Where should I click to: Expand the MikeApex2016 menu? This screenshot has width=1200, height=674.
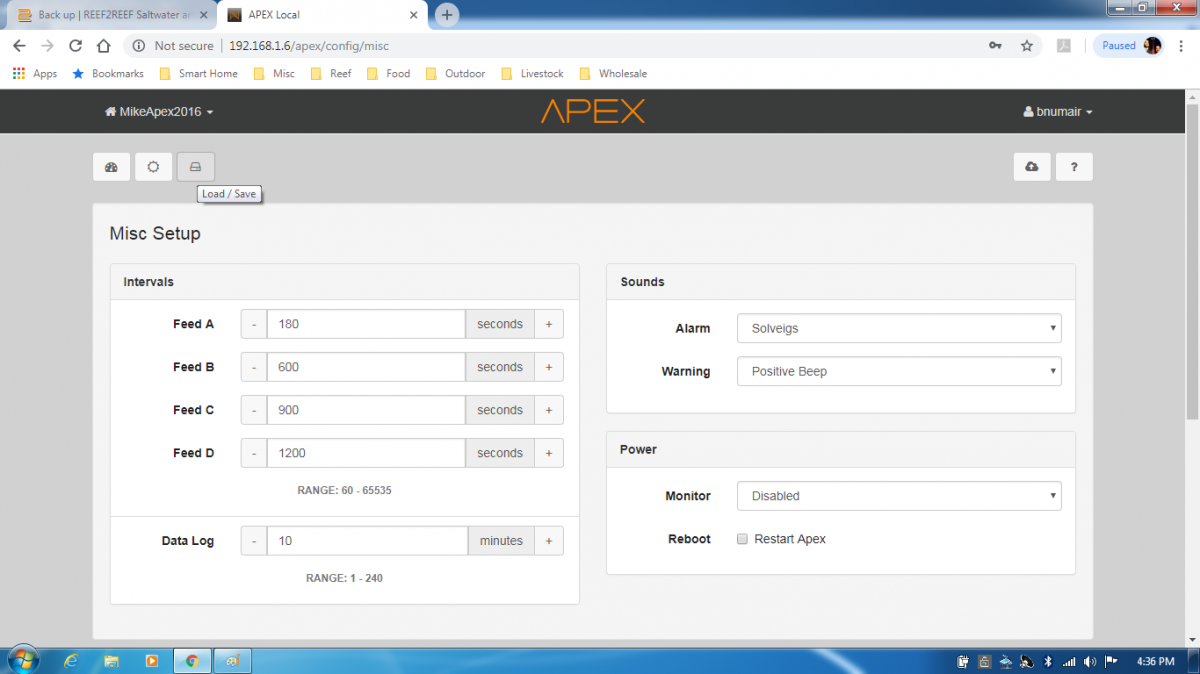tap(159, 112)
